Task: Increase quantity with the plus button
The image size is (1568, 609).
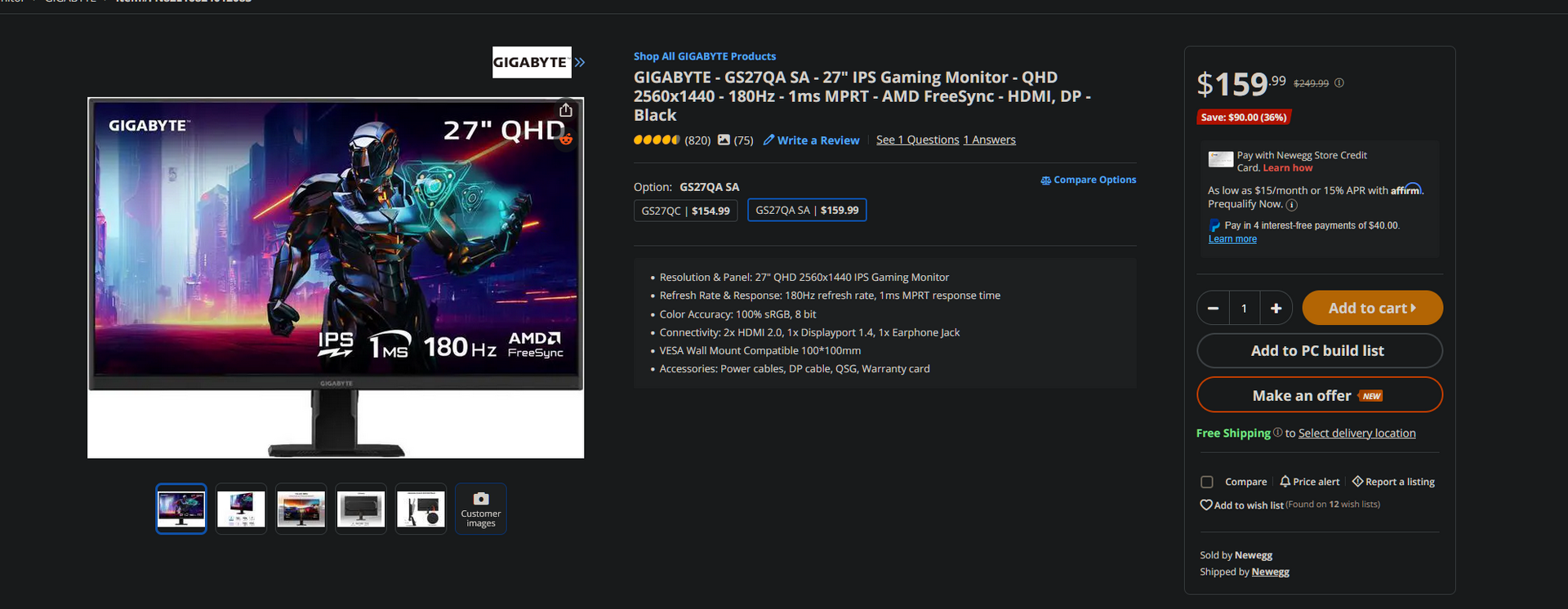Action: click(x=1276, y=309)
